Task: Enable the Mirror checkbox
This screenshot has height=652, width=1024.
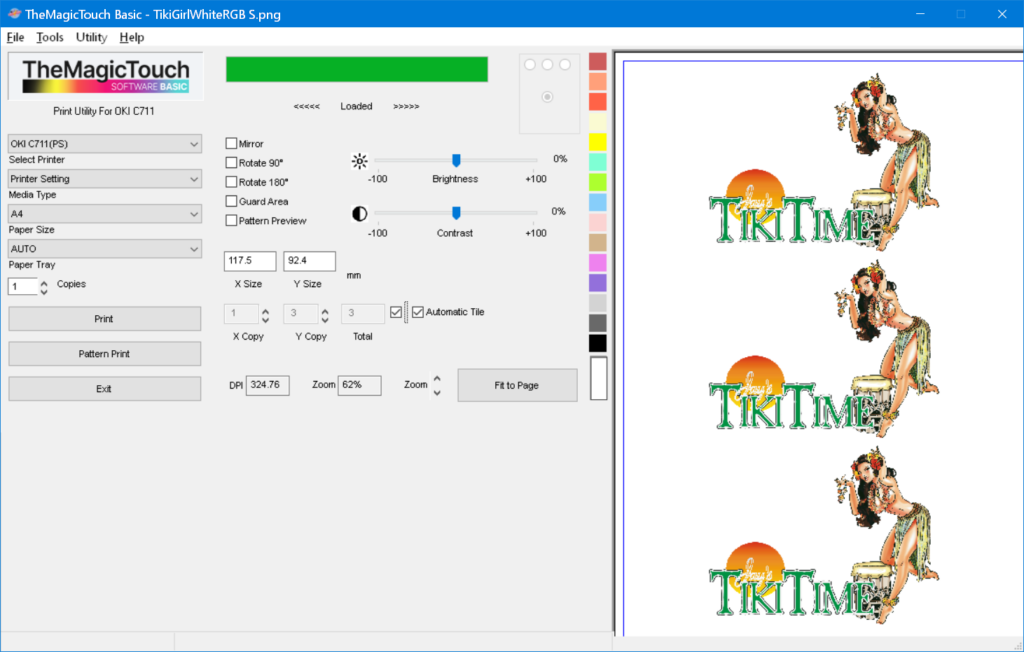Action: pyautogui.click(x=231, y=143)
